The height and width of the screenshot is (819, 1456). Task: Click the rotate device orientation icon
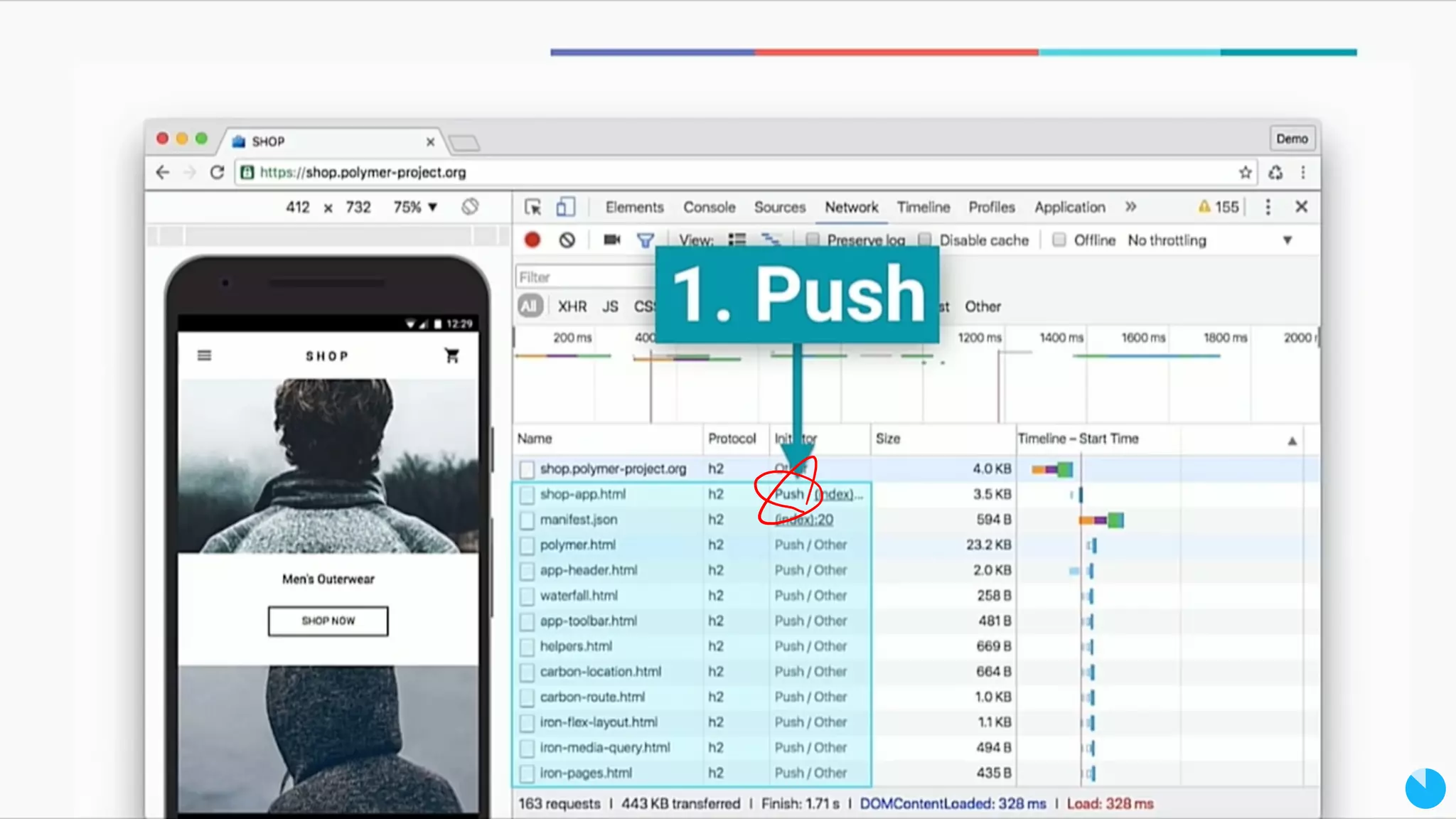[470, 207]
